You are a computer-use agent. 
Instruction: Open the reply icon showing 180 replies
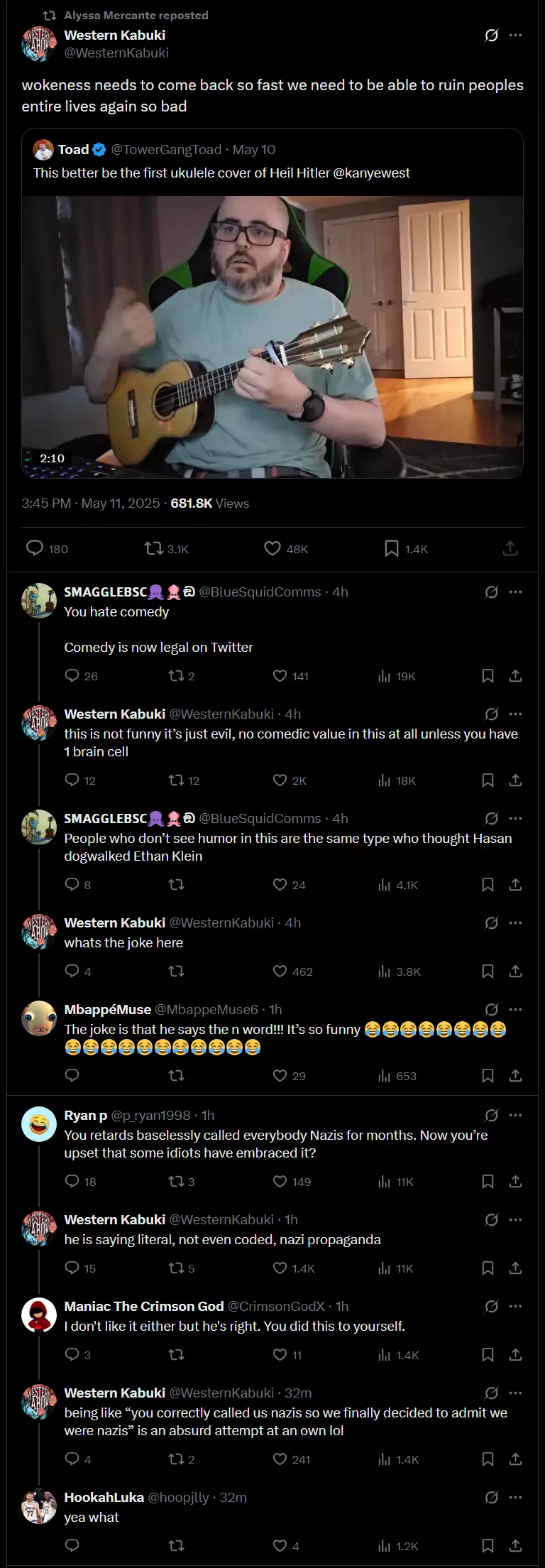35,548
